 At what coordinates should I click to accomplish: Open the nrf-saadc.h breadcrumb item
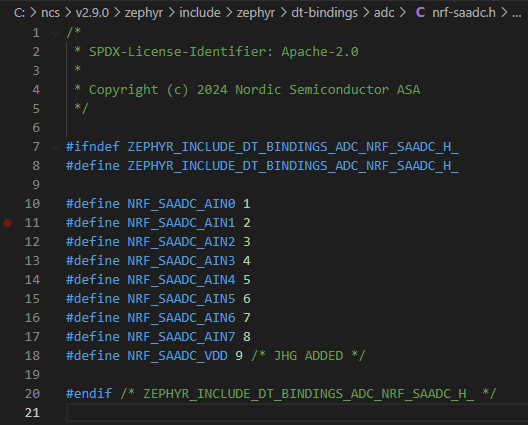pyautogui.click(x=464, y=13)
